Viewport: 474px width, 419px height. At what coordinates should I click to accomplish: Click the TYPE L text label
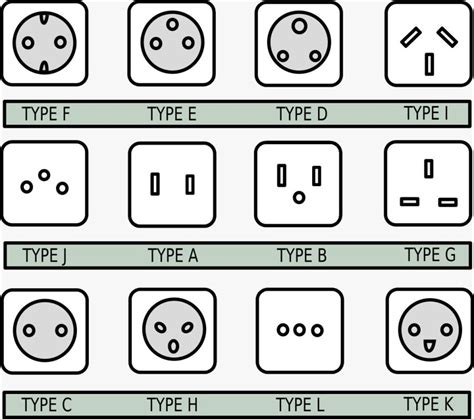click(x=300, y=405)
